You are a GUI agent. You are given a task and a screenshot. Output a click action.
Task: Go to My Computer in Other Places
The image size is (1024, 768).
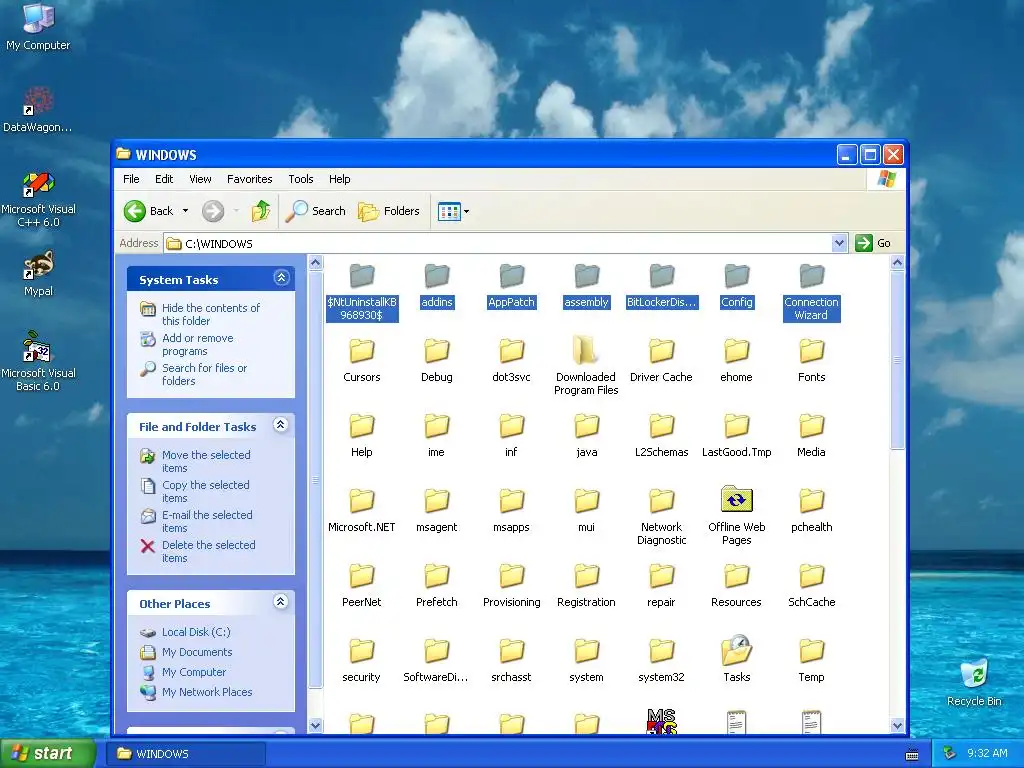coord(194,672)
